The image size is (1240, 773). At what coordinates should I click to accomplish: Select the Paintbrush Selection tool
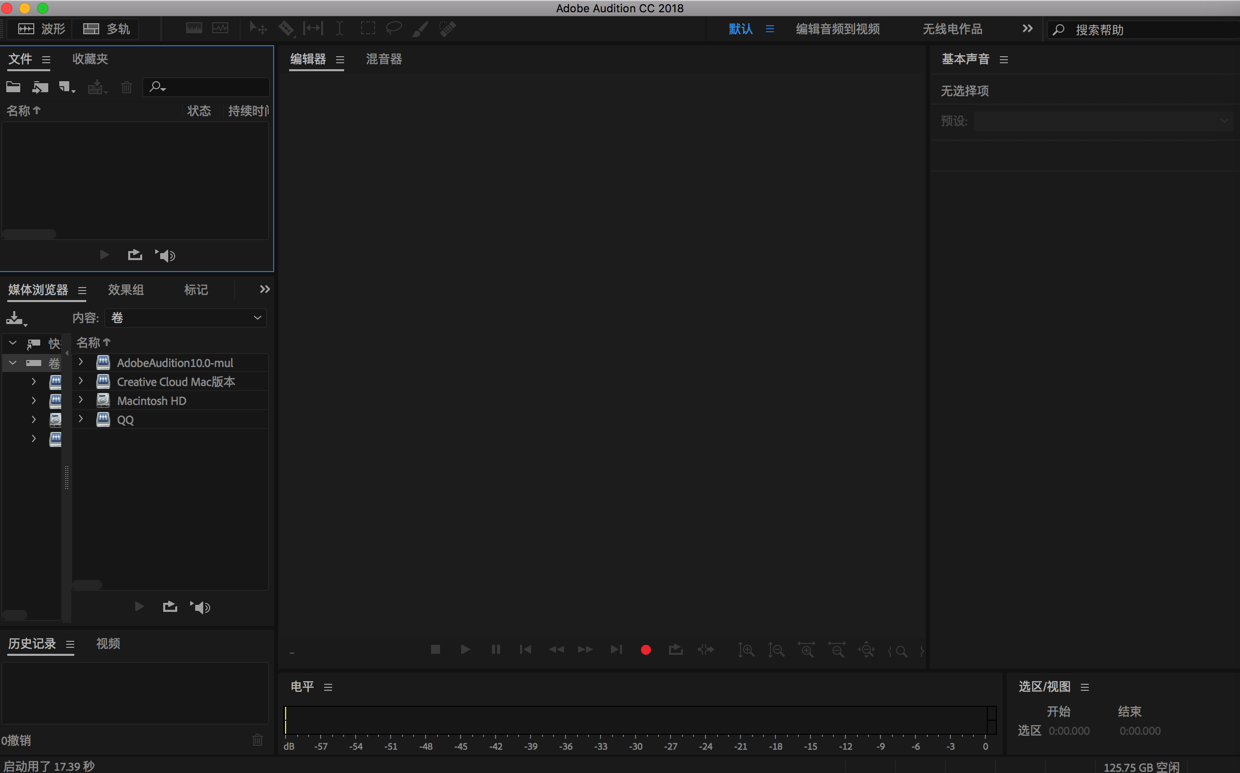420,29
